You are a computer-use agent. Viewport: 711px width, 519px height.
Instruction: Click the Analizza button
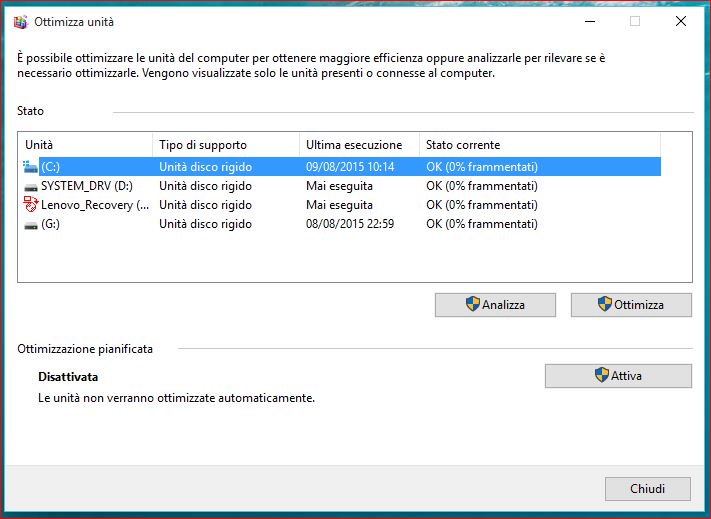click(x=495, y=305)
